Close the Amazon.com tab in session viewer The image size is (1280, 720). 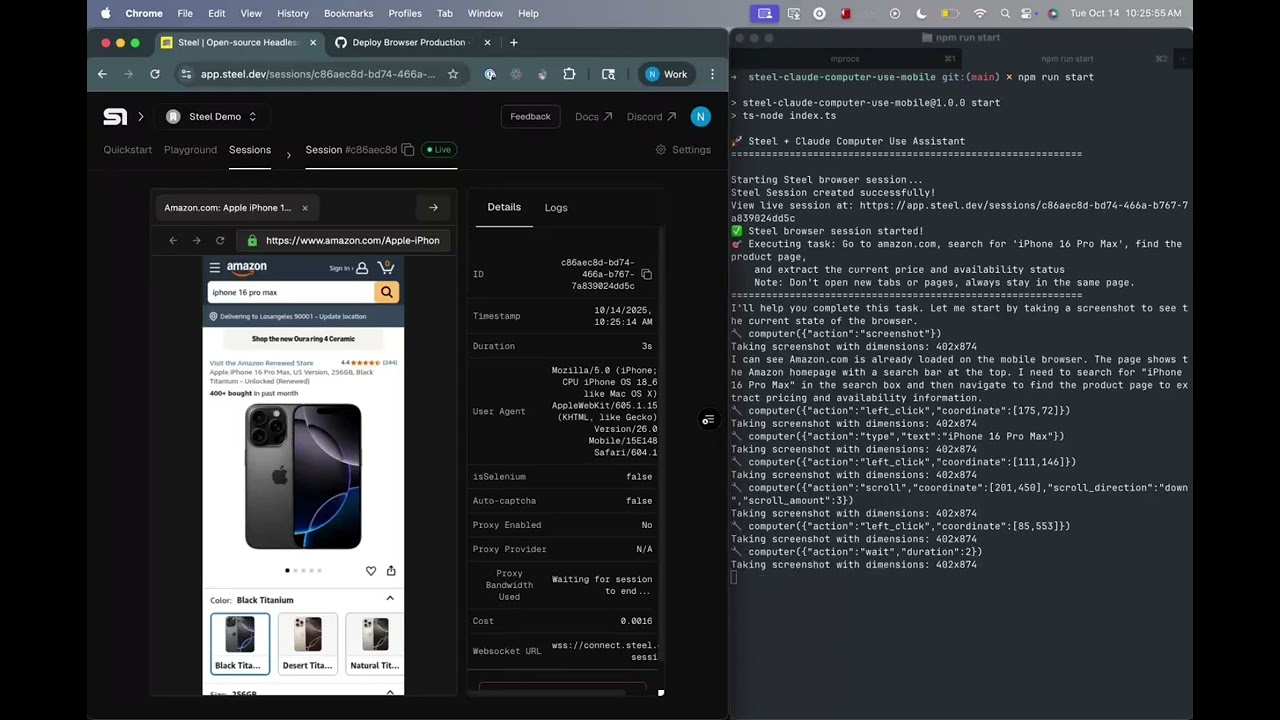(305, 208)
